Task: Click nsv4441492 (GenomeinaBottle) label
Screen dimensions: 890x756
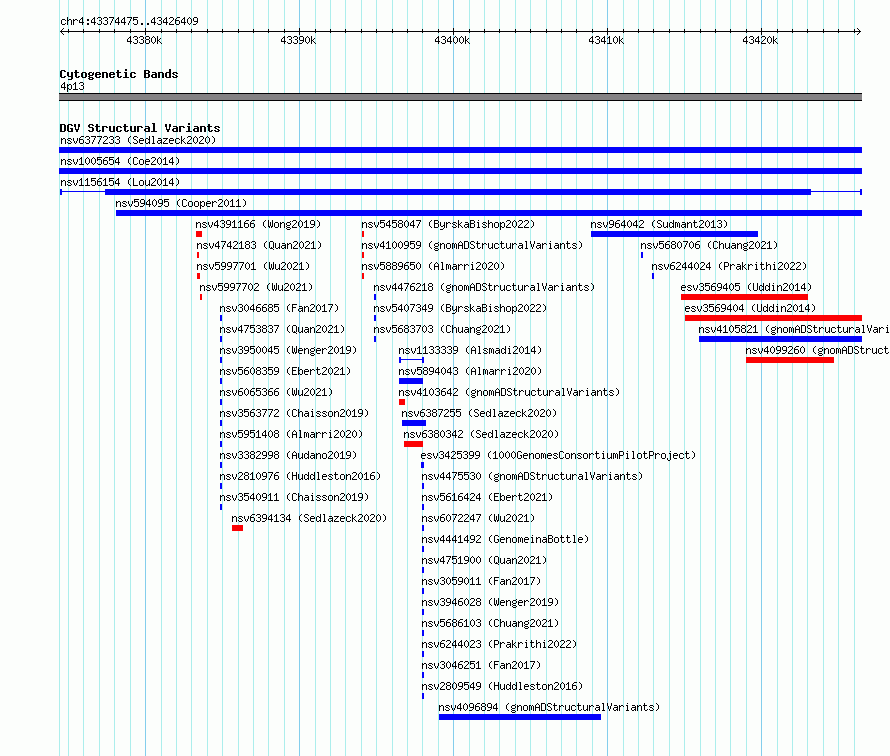Action: tap(505, 539)
